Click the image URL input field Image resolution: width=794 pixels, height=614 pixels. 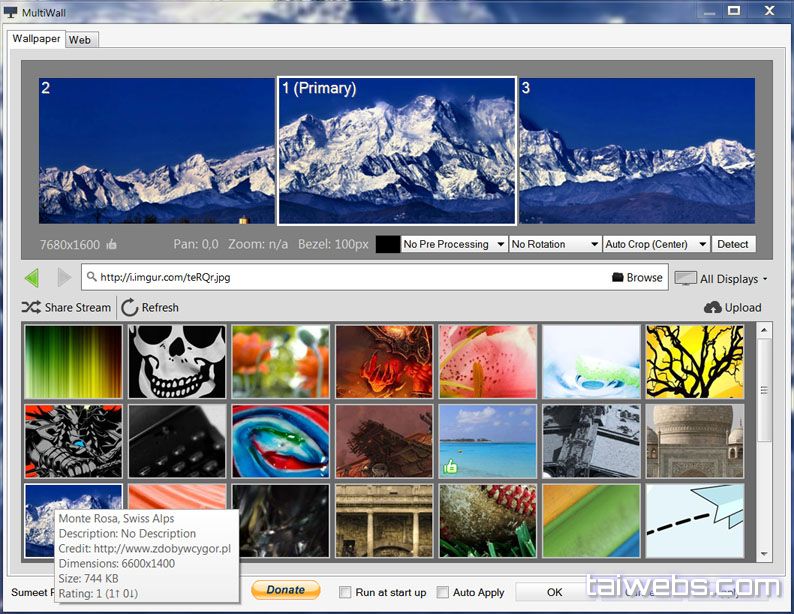(350, 278)
